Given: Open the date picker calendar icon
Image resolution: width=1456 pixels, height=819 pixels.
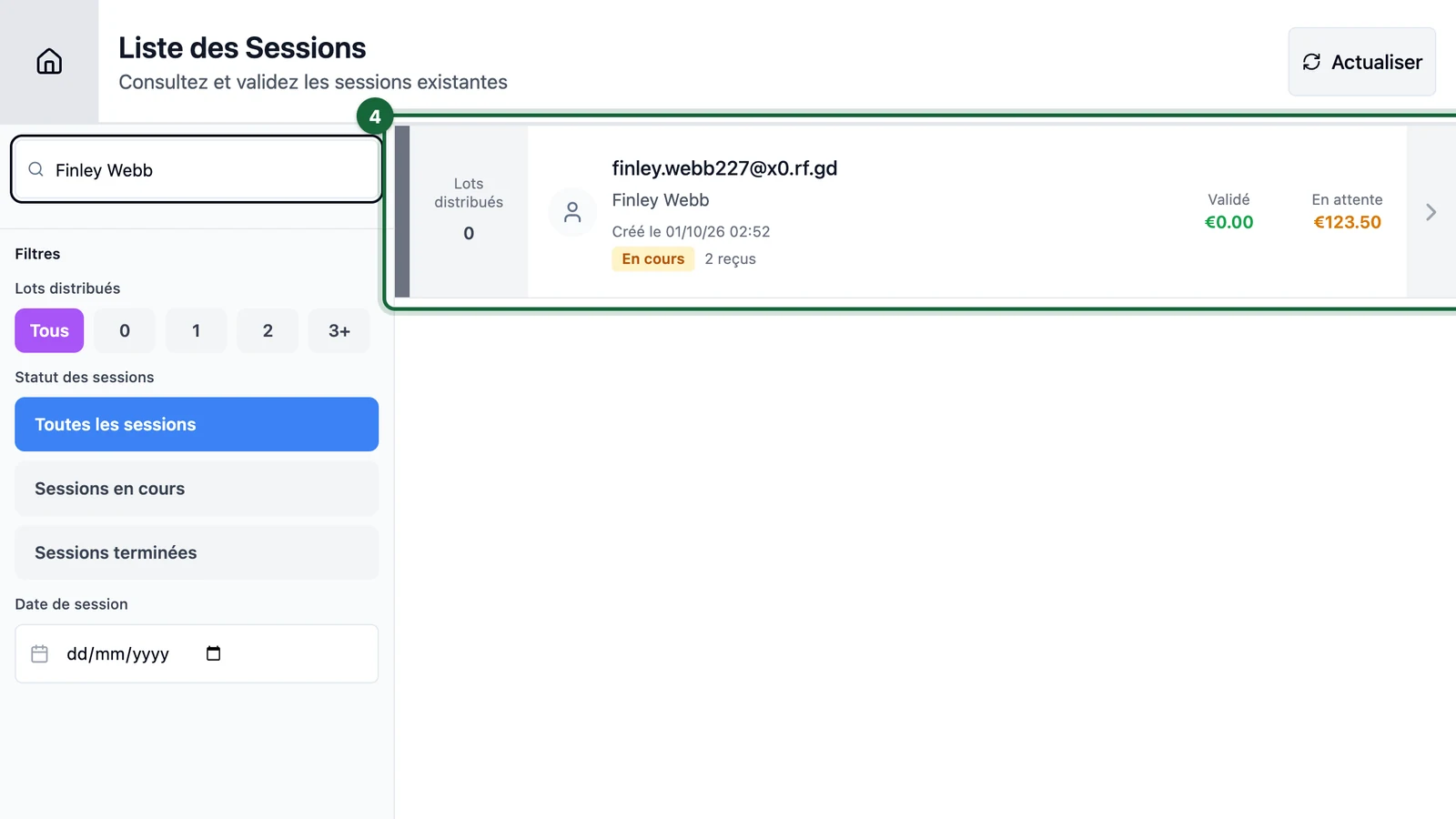Looking at the screenshot, I should click(214, 653).
